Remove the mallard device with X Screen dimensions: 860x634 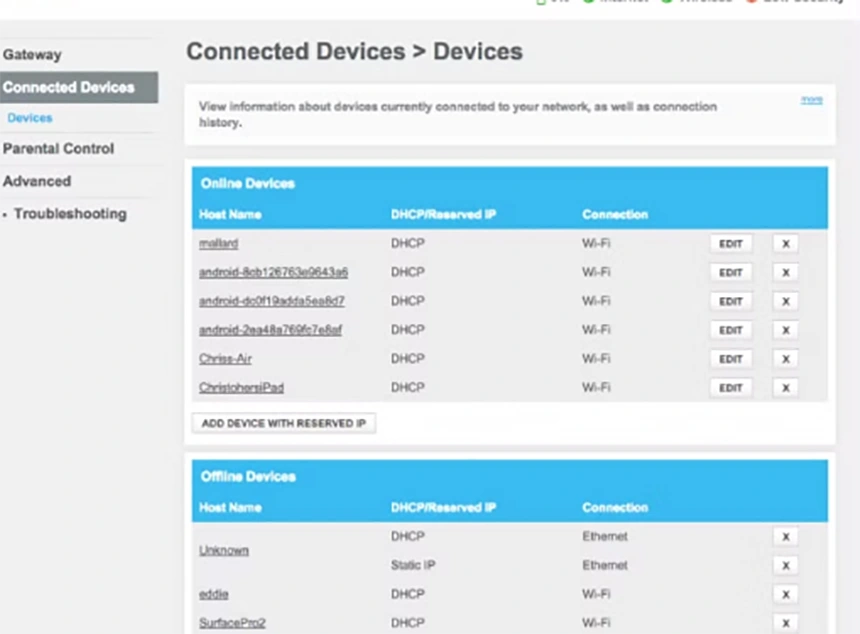[x=785, y=244]
